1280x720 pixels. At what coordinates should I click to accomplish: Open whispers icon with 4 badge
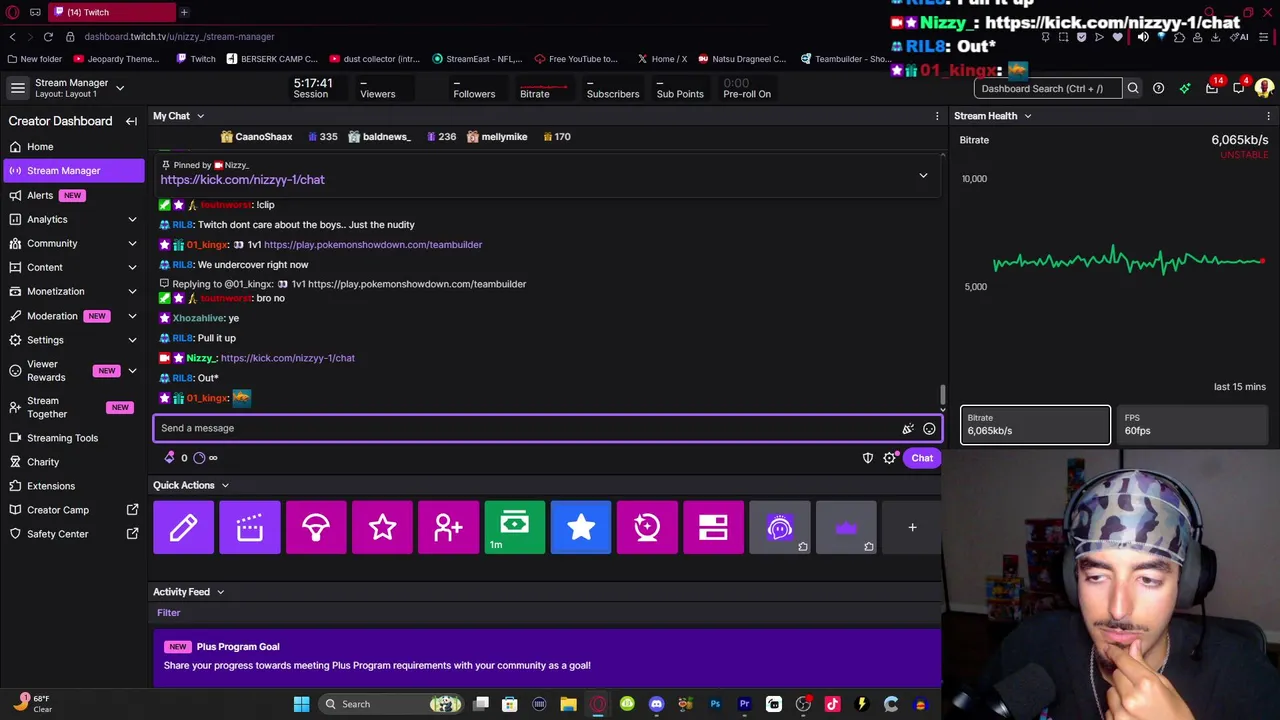1239,87
